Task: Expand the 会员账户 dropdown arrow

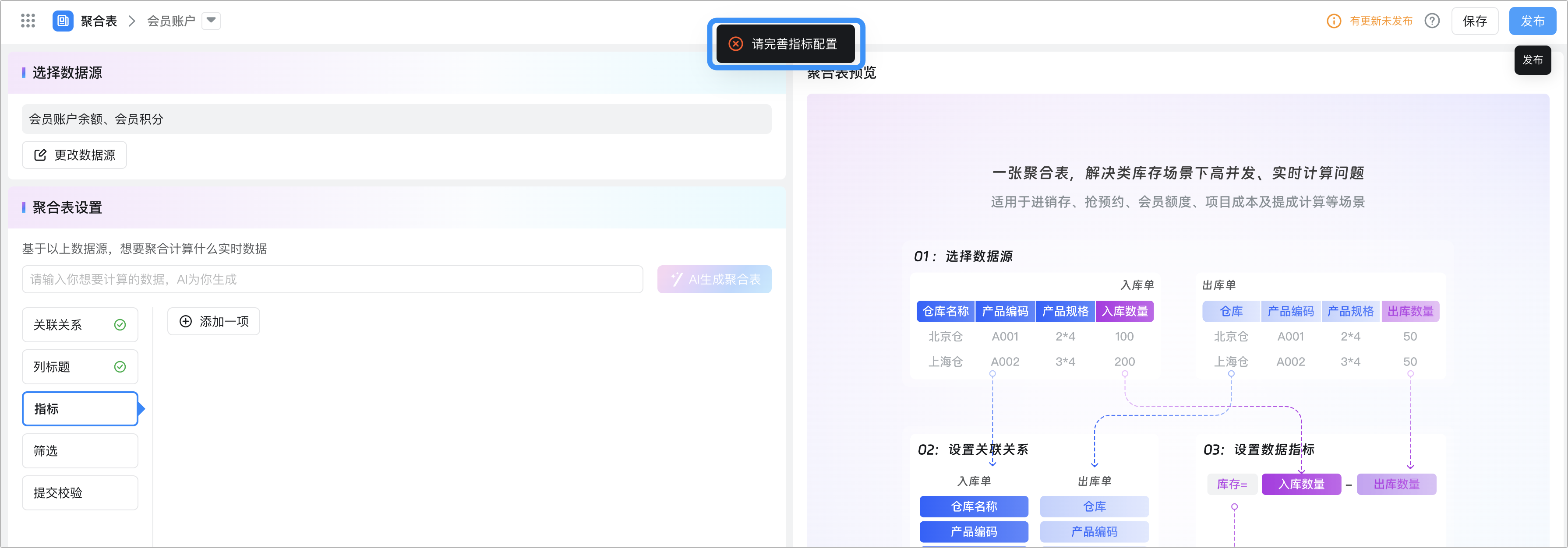Action: (211, 21)
